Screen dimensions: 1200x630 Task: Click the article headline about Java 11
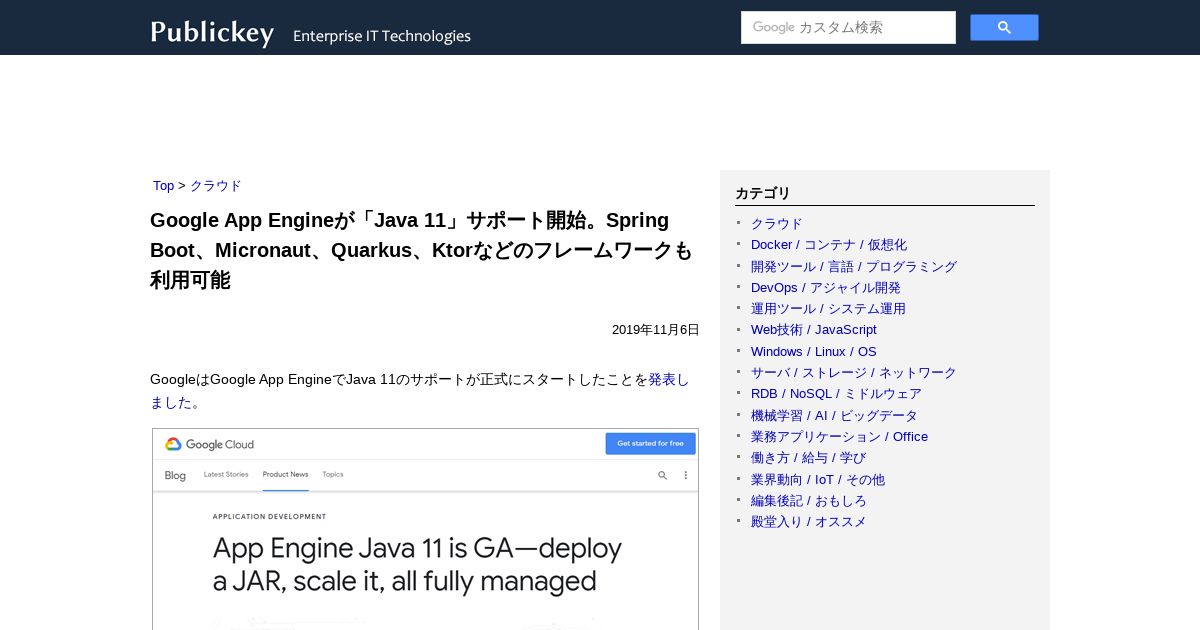422,250
